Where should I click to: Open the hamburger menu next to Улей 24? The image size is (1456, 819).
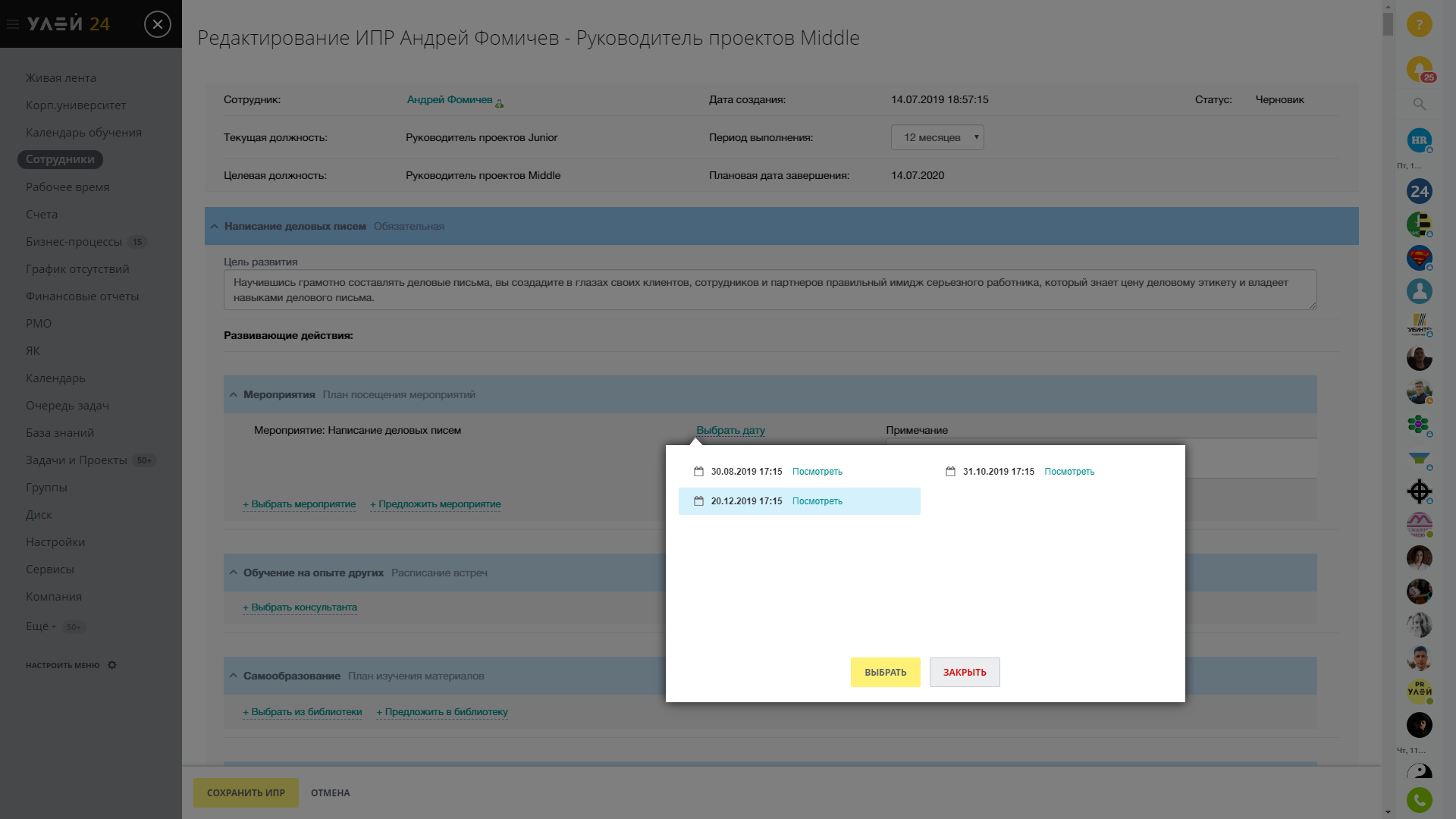click(x=13, y=24)
